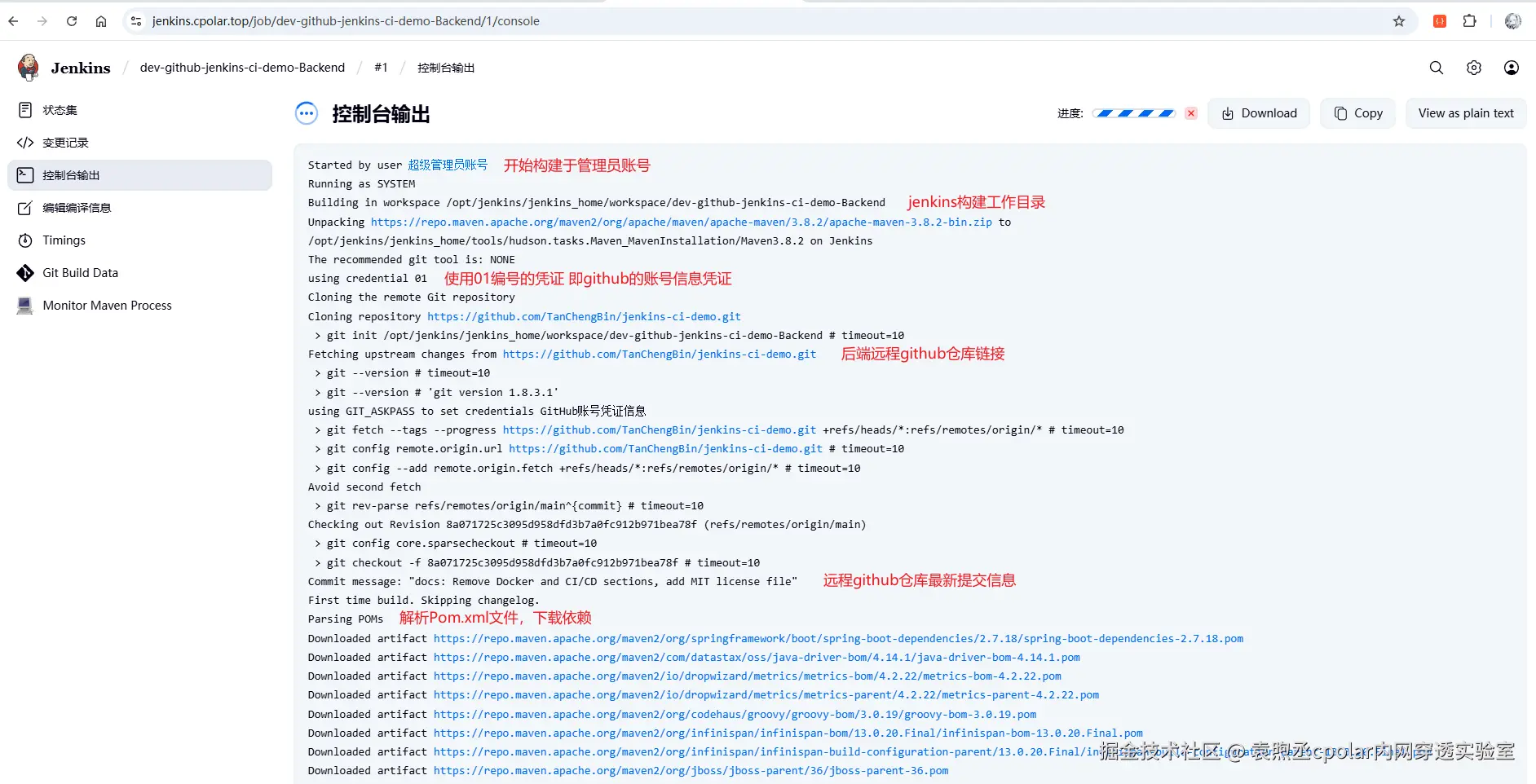Viewport: 1536px width, 784px height.
Task: Click the Jenkins butler logo
Action: point(29,68)
